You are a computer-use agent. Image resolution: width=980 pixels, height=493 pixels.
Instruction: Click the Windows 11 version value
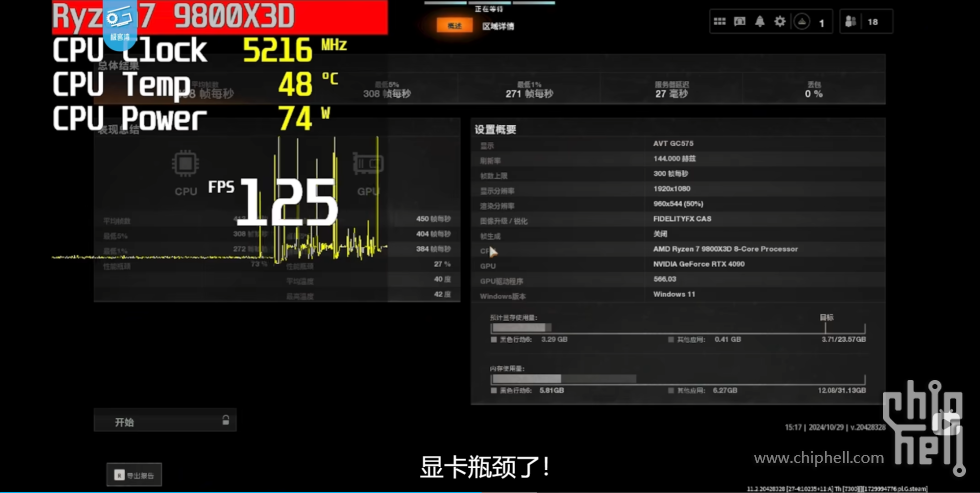pos(674,294)
